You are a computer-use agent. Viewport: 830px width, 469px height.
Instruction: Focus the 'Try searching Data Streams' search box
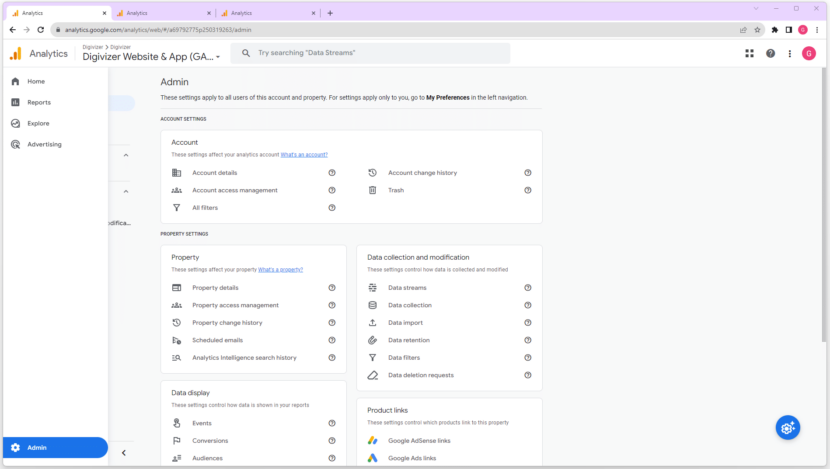371,53
